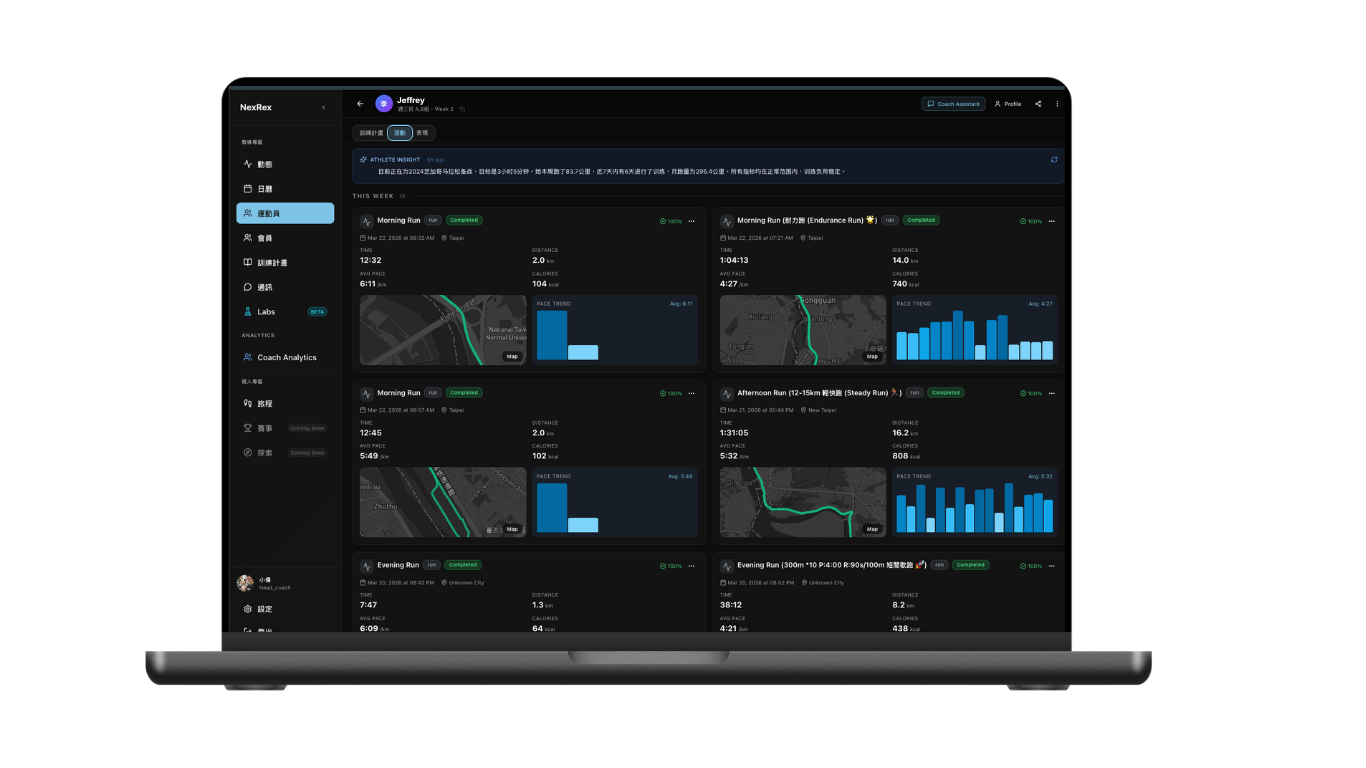Click the THIS WEEK section header

pyautogui.click(x=373, y=196)
